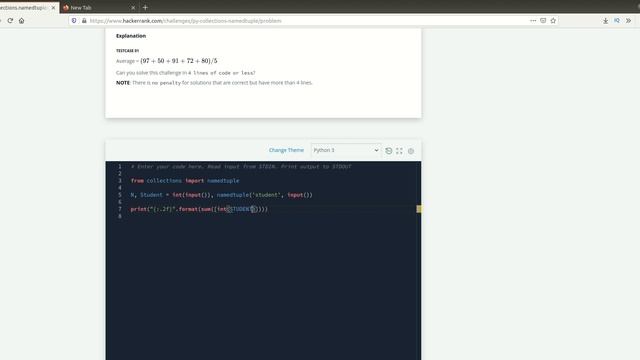
Task: Click the NOTE about no penalty
Action: coord(214,82)
